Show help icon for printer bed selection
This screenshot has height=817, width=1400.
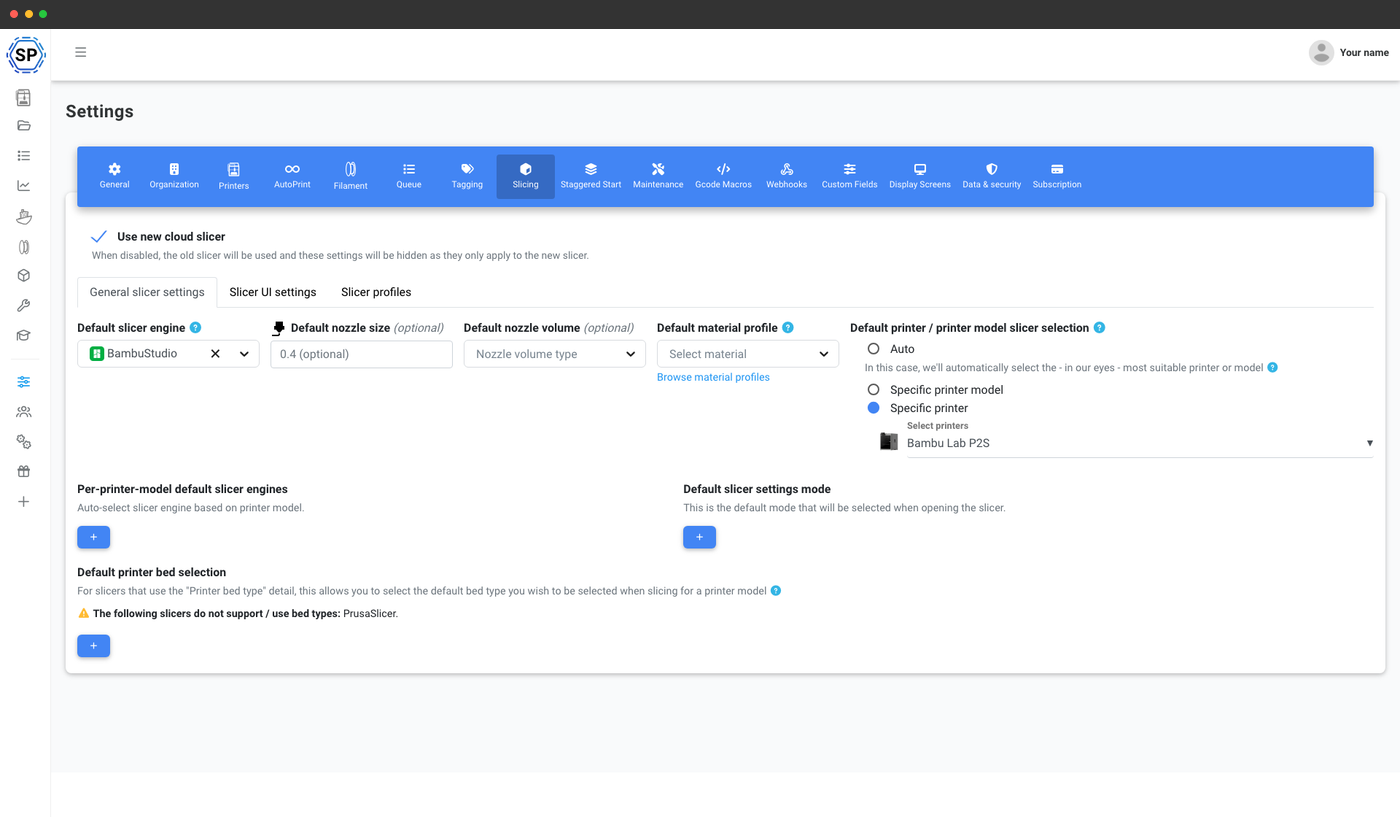click(x=776, y=591)
